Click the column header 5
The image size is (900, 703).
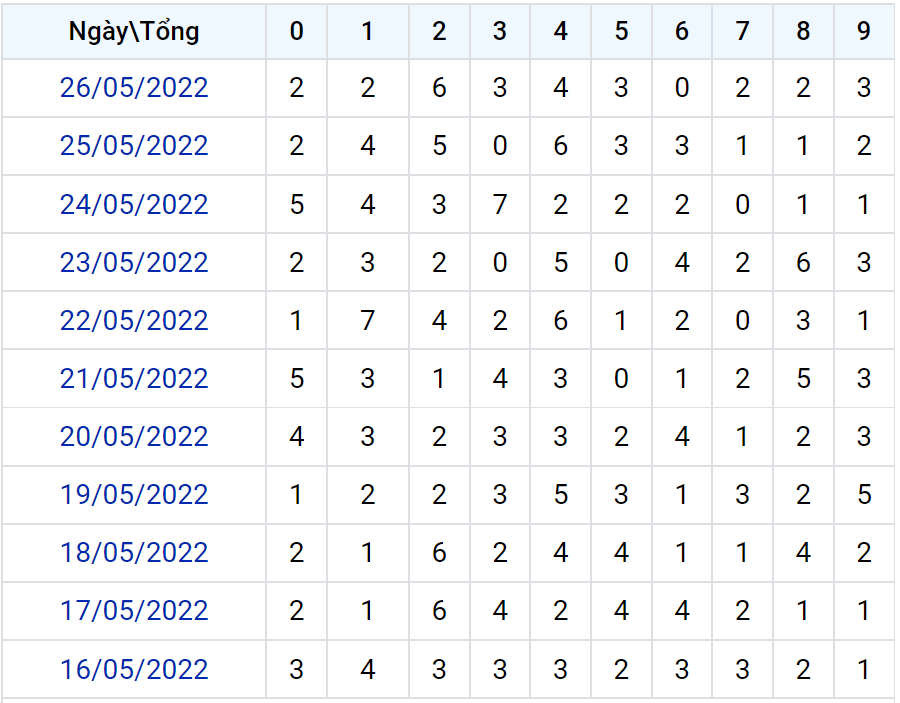point(621,32)
